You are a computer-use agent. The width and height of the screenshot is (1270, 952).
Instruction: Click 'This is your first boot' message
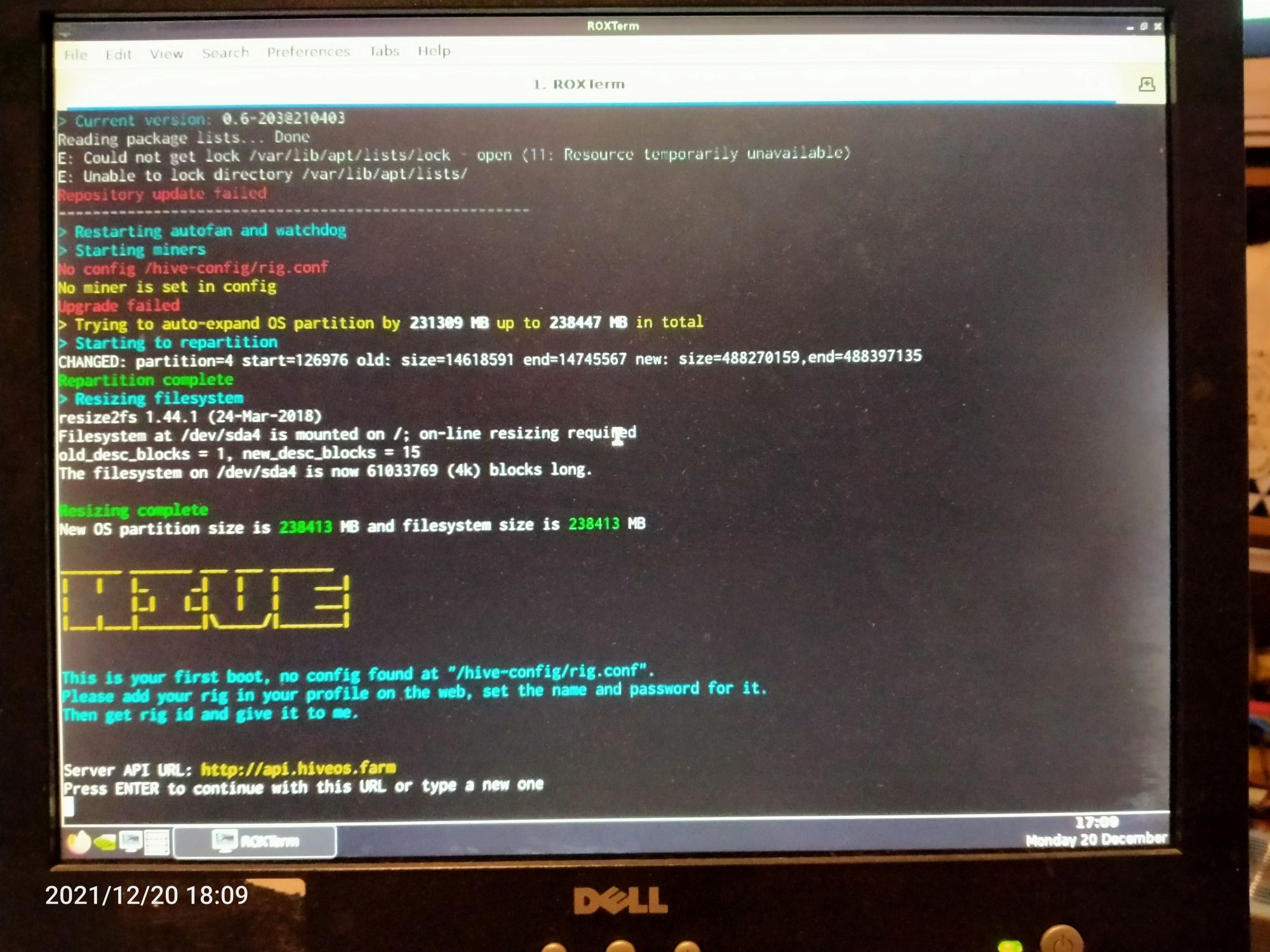[x=358, y=674]
